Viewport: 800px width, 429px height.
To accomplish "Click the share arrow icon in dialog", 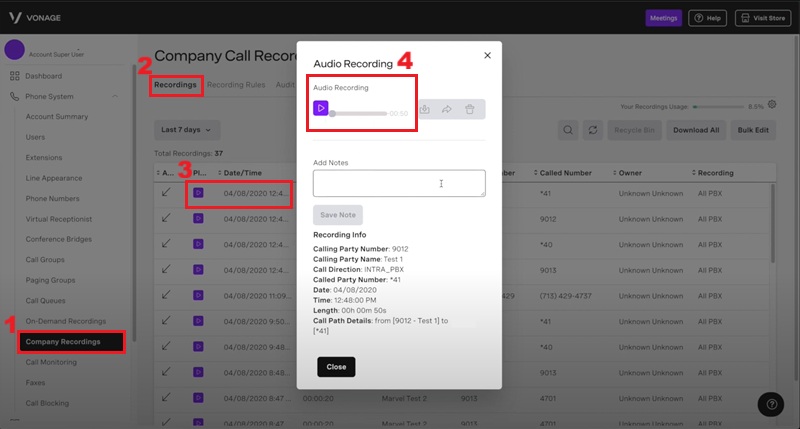I will [x=448, y=109].
